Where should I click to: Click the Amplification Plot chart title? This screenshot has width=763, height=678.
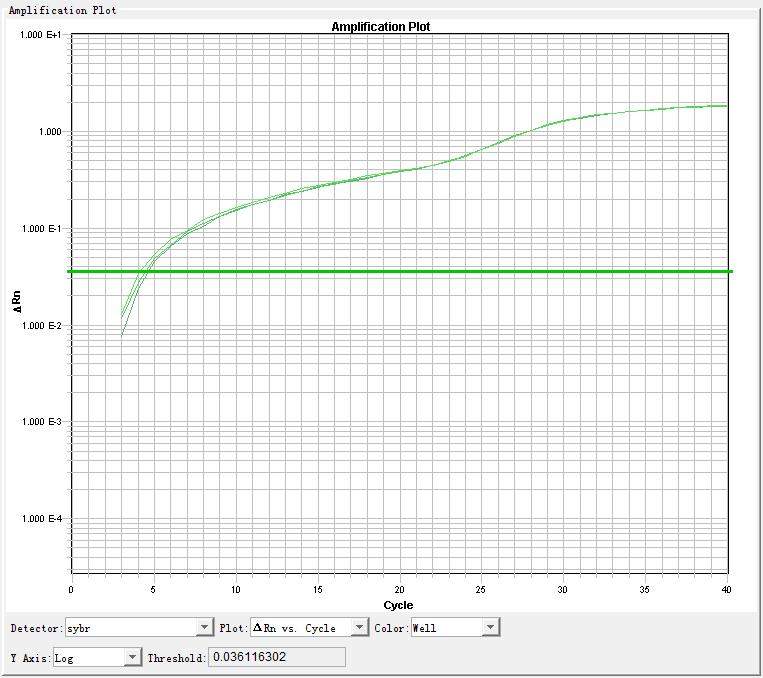tap(381, 27)
